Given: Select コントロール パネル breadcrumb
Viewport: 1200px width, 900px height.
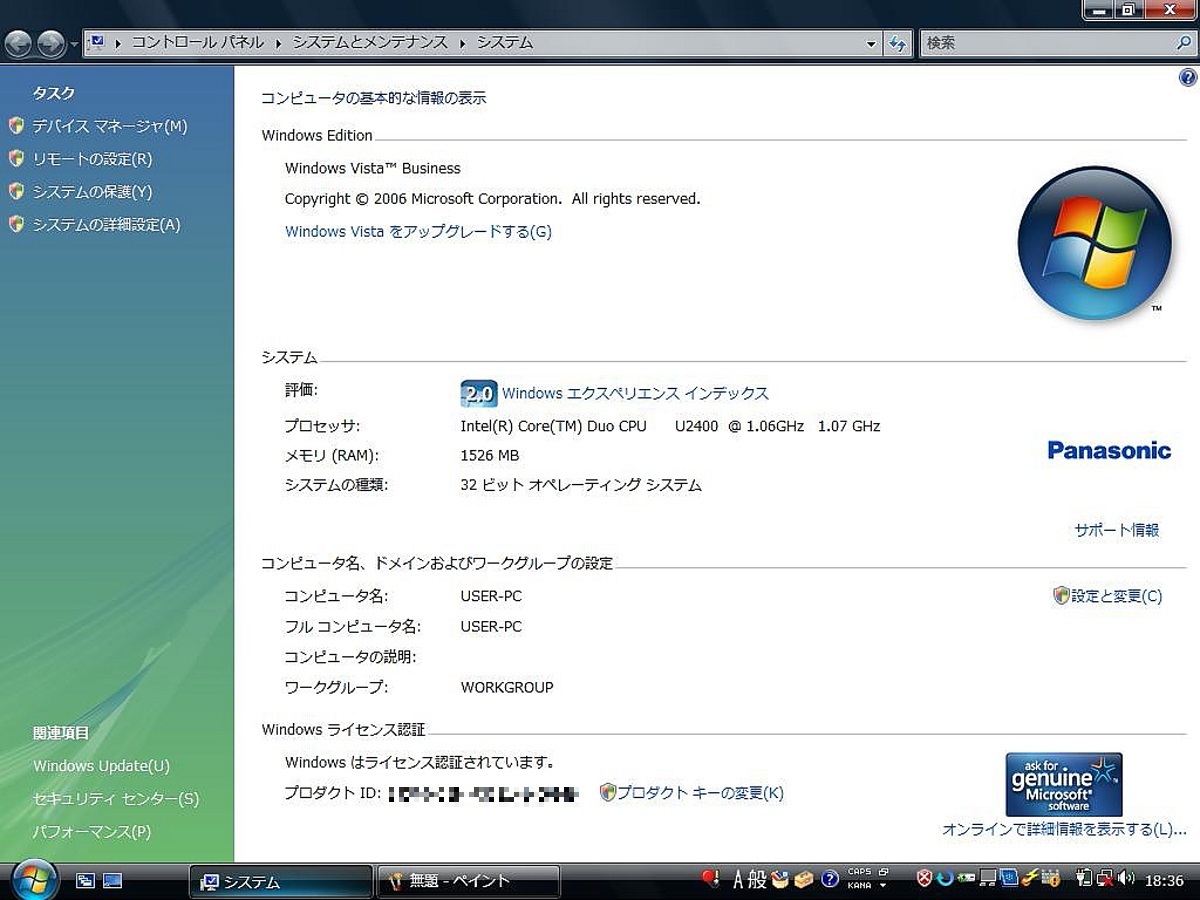Looking at the screenshot, I should pos(198,43).
